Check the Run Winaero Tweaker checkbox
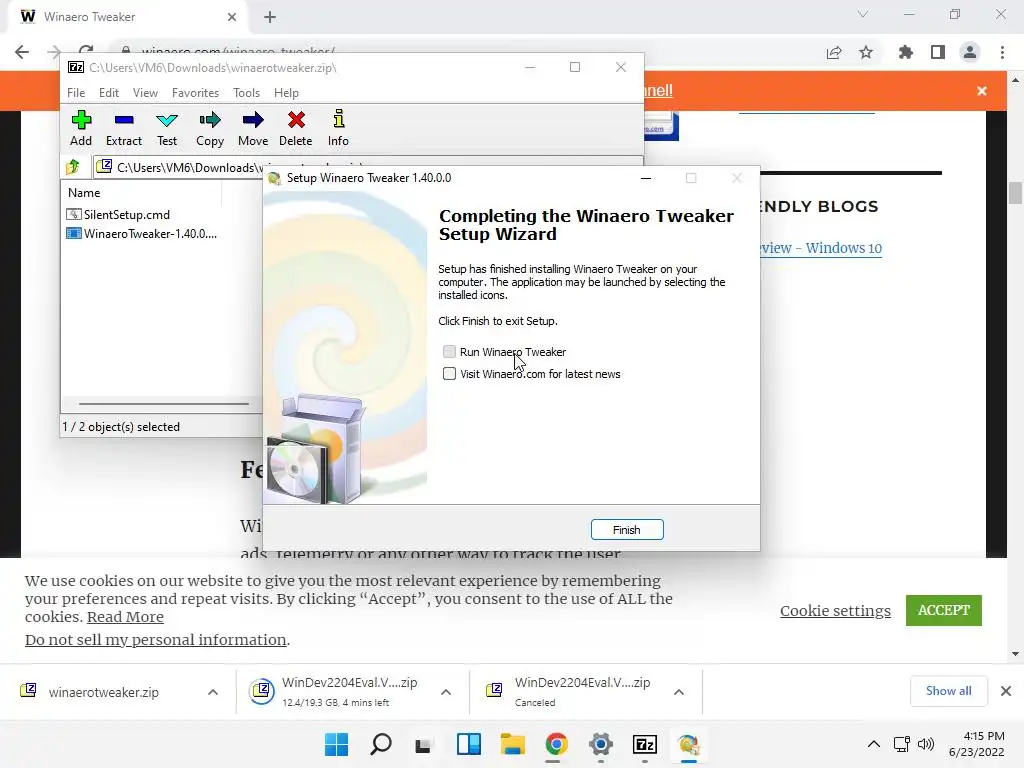The image size is (1024, 768). [449, 352]
